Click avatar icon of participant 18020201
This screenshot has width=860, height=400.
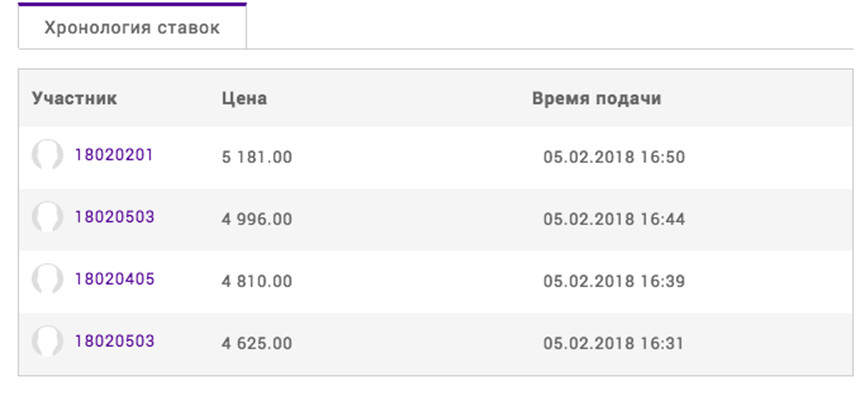point(47,155)
